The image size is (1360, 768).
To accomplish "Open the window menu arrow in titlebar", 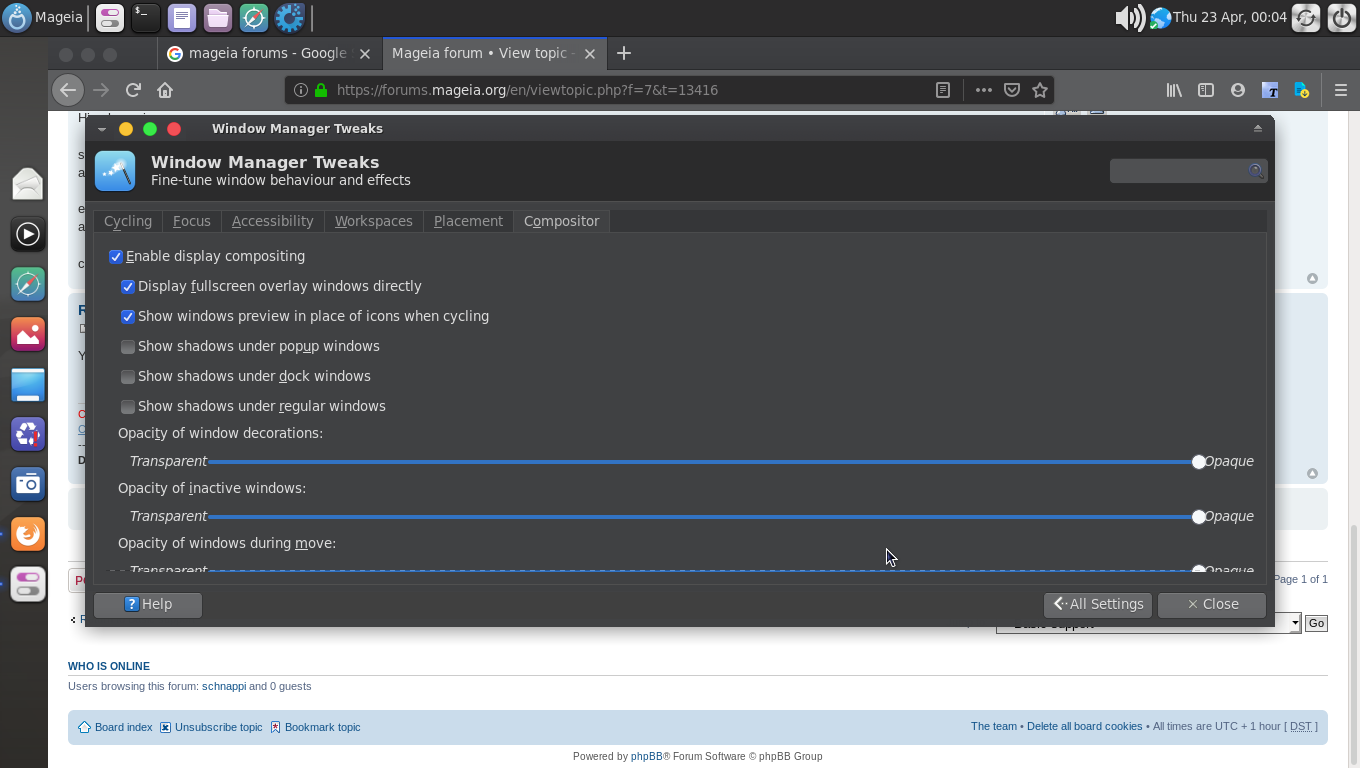I will [102, 129].
